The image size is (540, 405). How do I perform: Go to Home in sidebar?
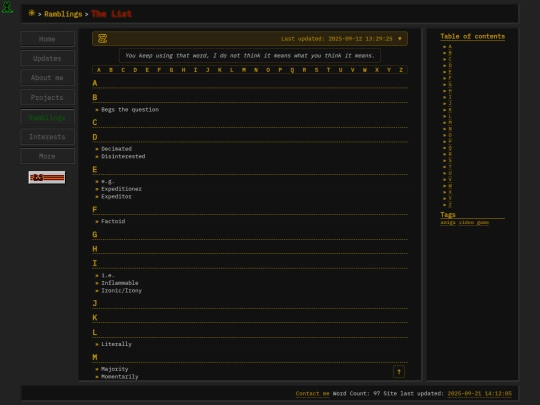pos(47,39)
